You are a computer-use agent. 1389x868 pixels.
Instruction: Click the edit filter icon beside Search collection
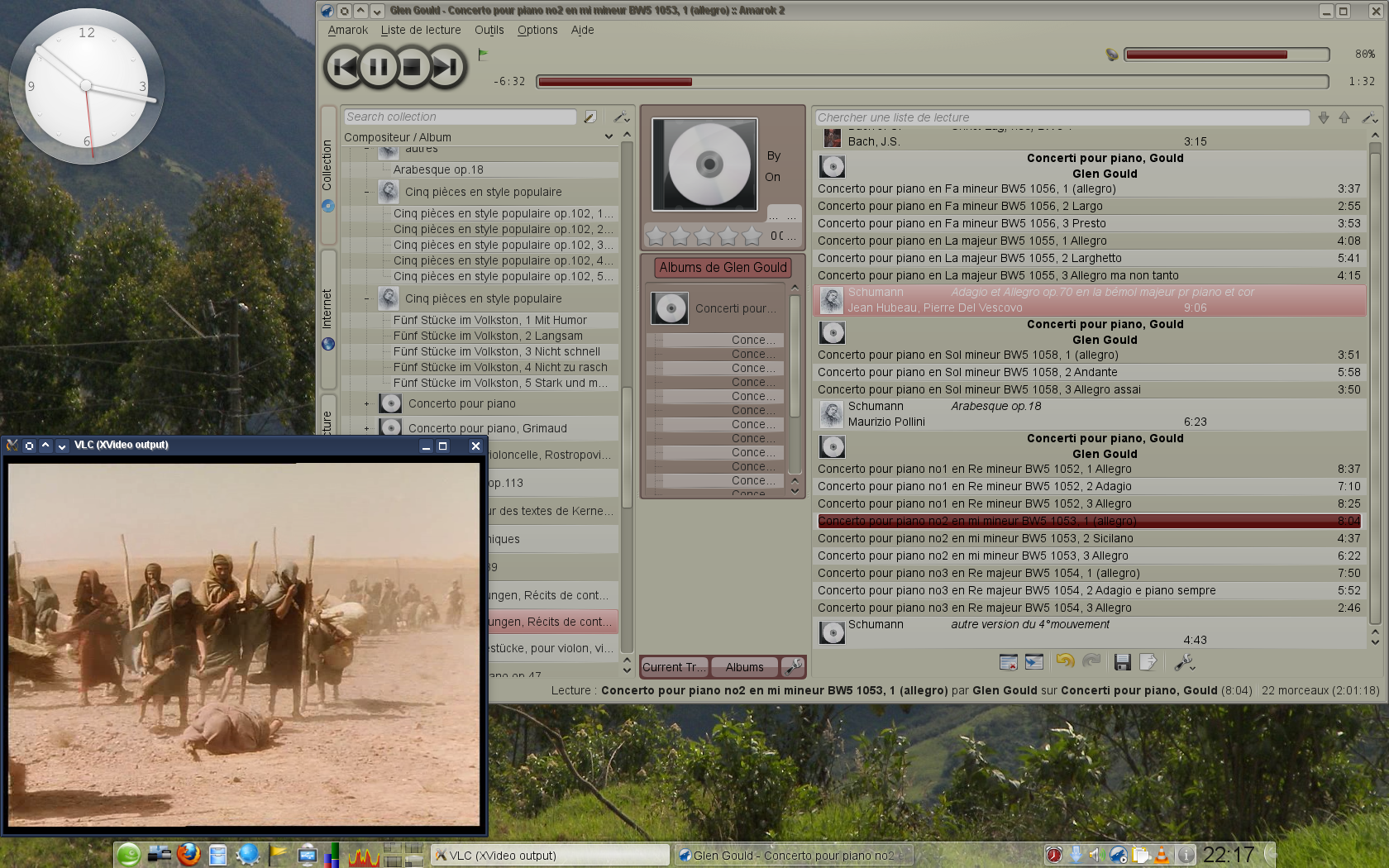[589, 117]
